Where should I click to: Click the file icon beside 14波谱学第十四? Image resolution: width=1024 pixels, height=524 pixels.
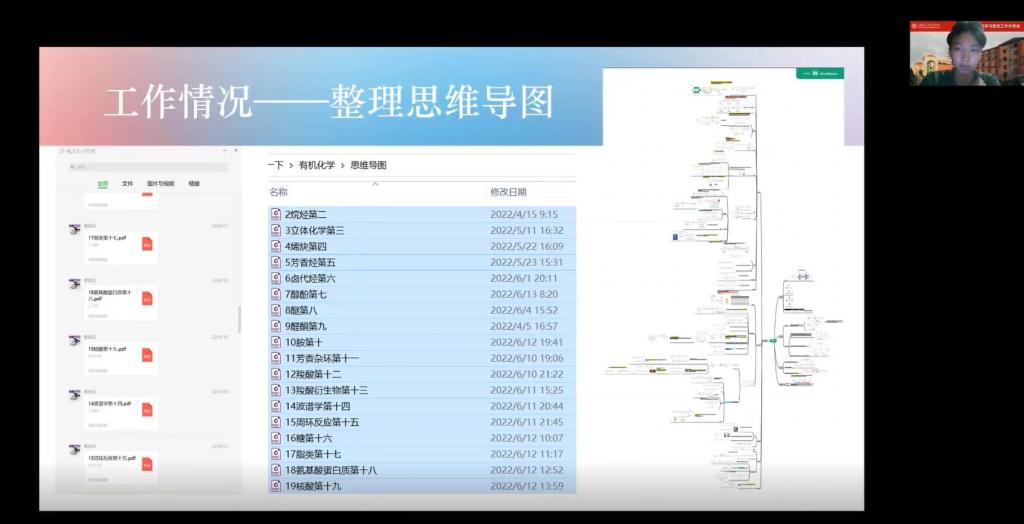pos(276,406)
